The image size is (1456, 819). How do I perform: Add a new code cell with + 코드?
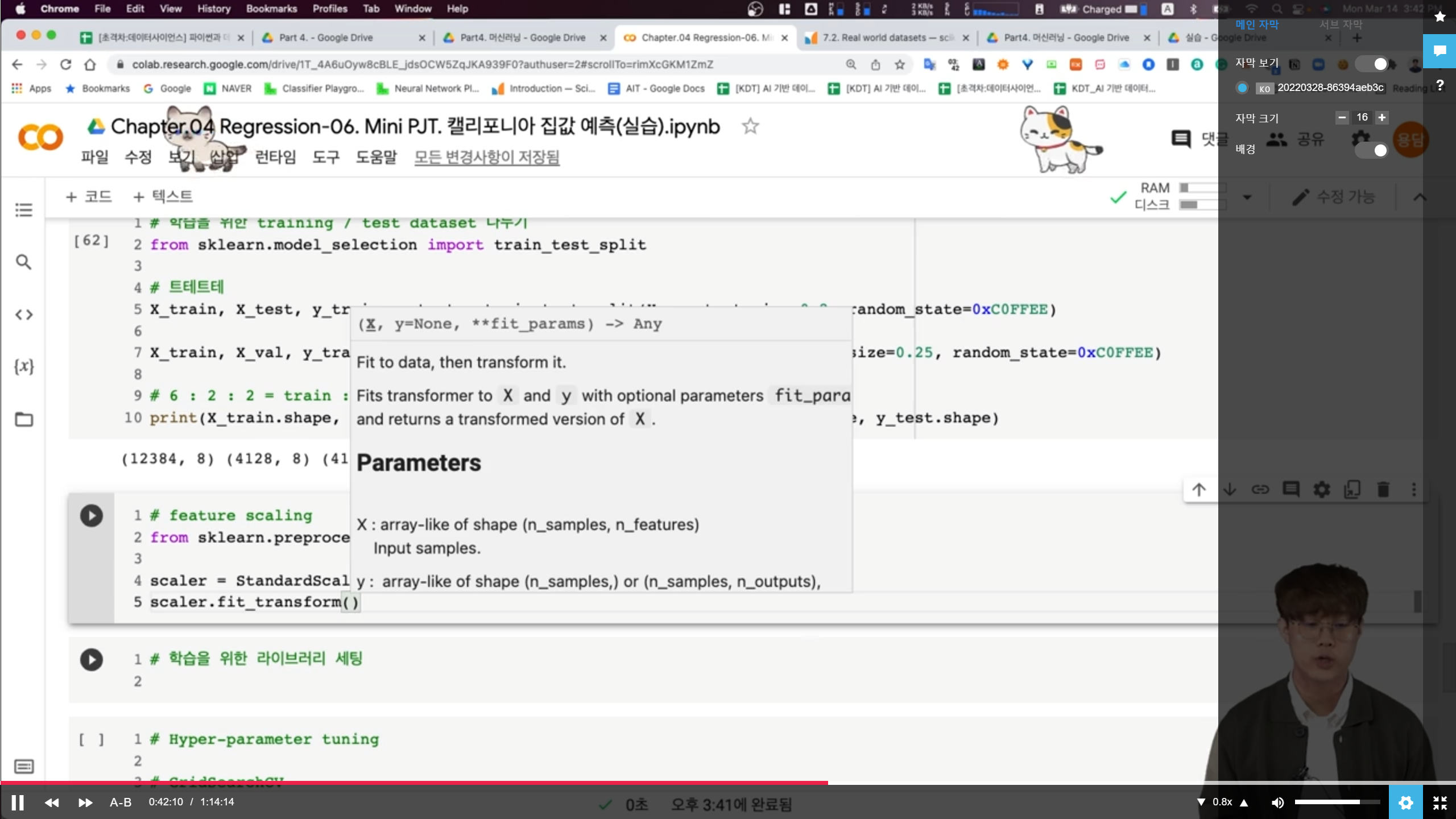click(89, 197)
